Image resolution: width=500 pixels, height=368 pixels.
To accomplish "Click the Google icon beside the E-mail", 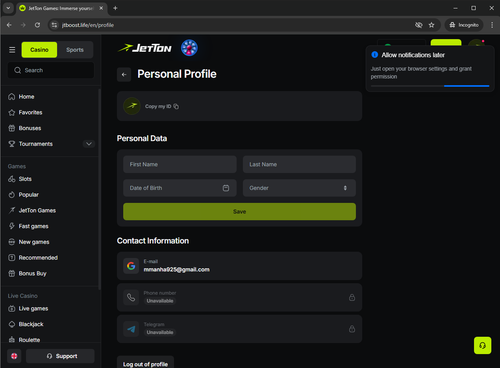I will pyautogui.click(x=131, y=266).
